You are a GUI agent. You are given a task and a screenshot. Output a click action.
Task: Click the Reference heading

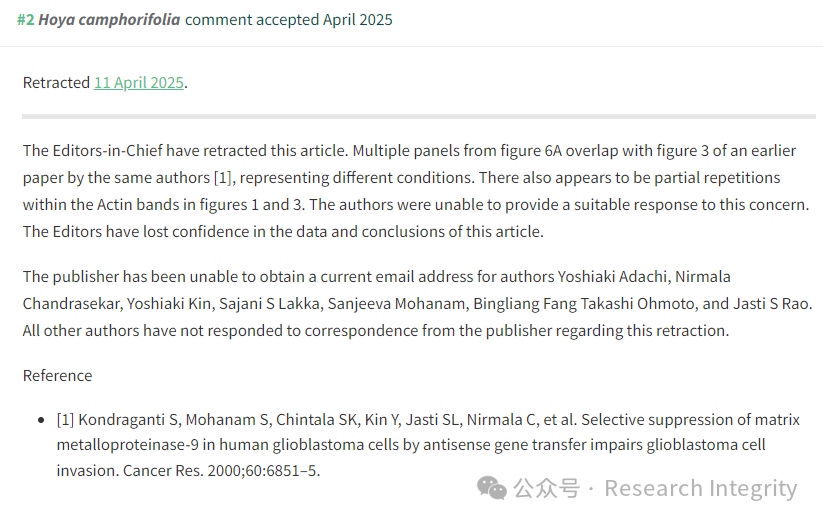click(x=58, y=376)
